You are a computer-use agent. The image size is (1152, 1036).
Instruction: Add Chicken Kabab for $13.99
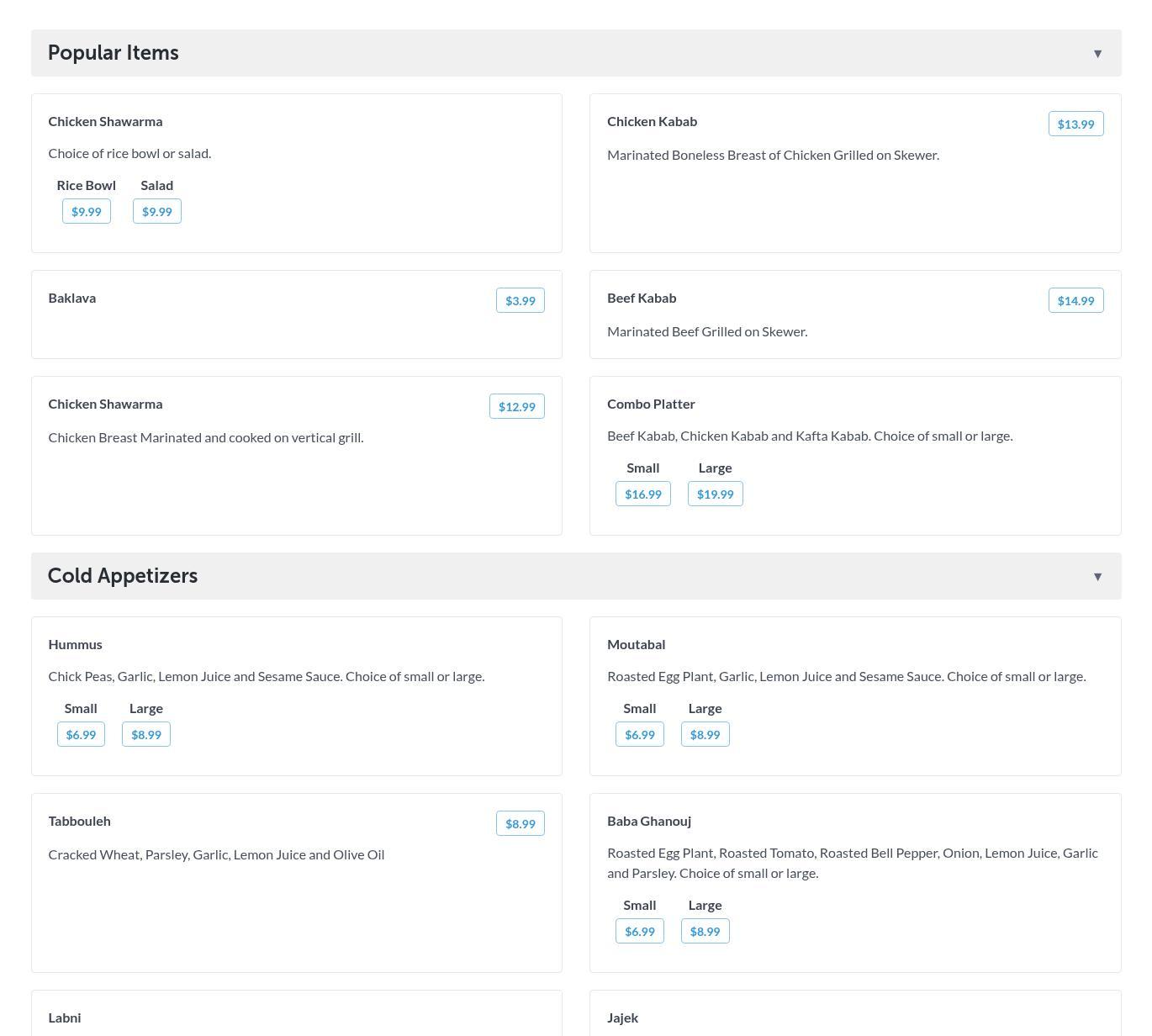[x=1075, y=124]
